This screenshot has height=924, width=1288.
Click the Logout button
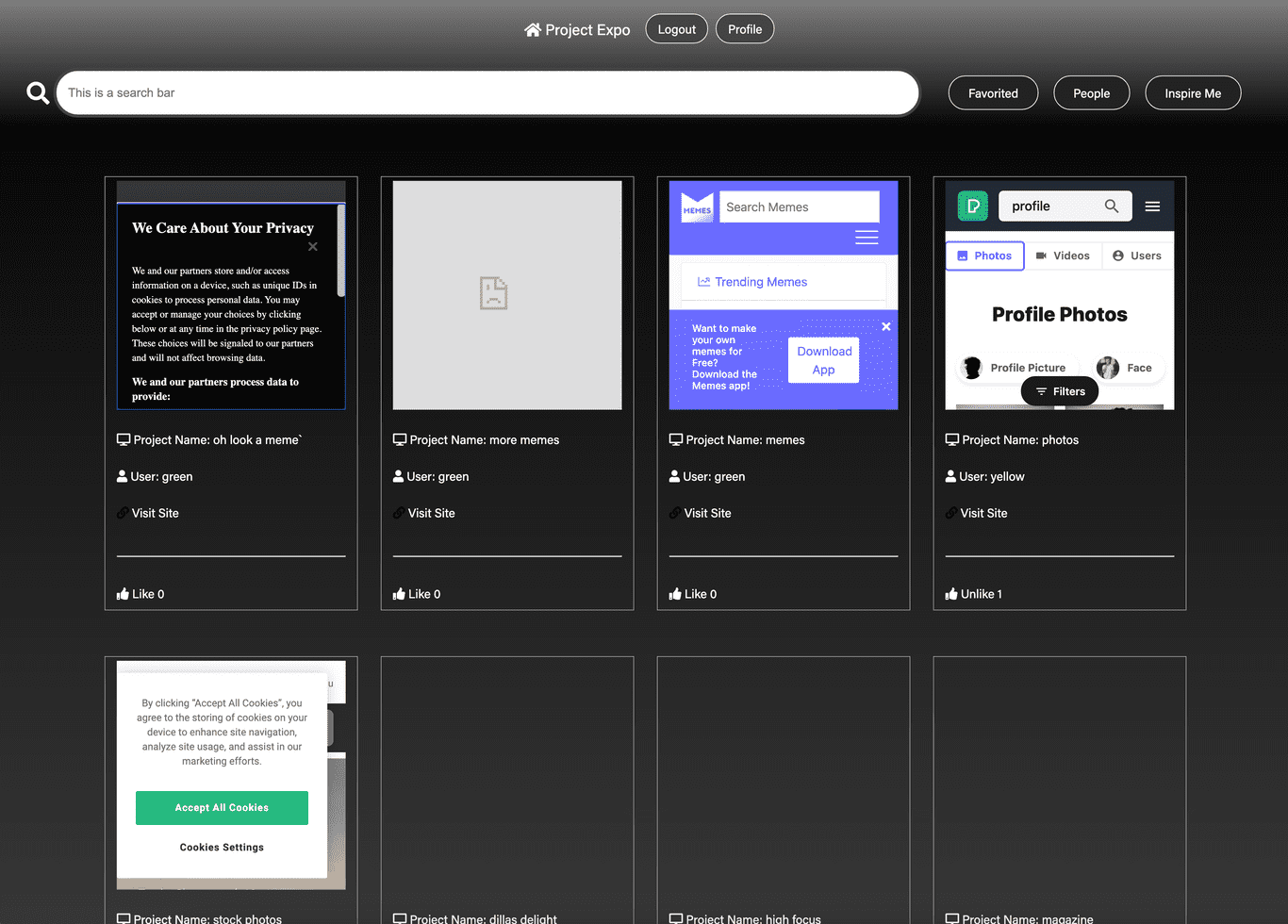677,29
